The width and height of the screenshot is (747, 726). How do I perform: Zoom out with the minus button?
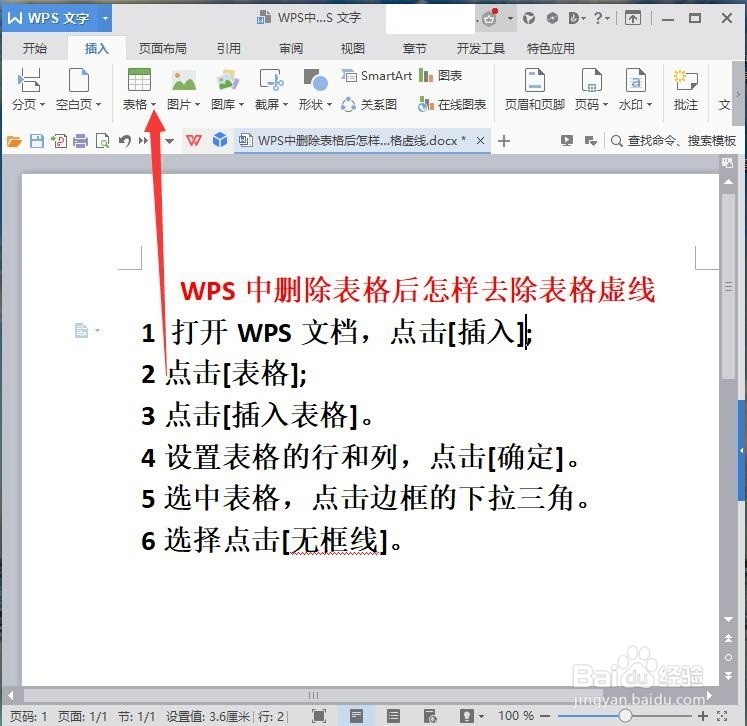545,716
